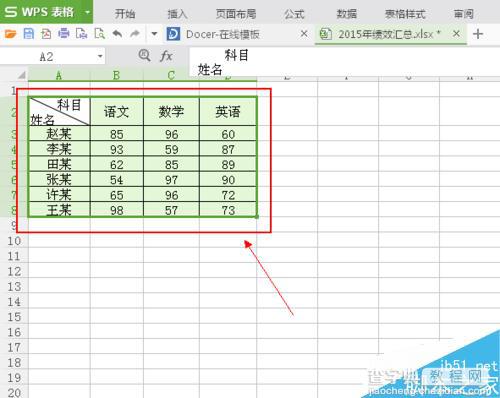Screen dimensions: 500x398
Task: Select 张某's 英语 score 90
Action: tap(228, 179)
